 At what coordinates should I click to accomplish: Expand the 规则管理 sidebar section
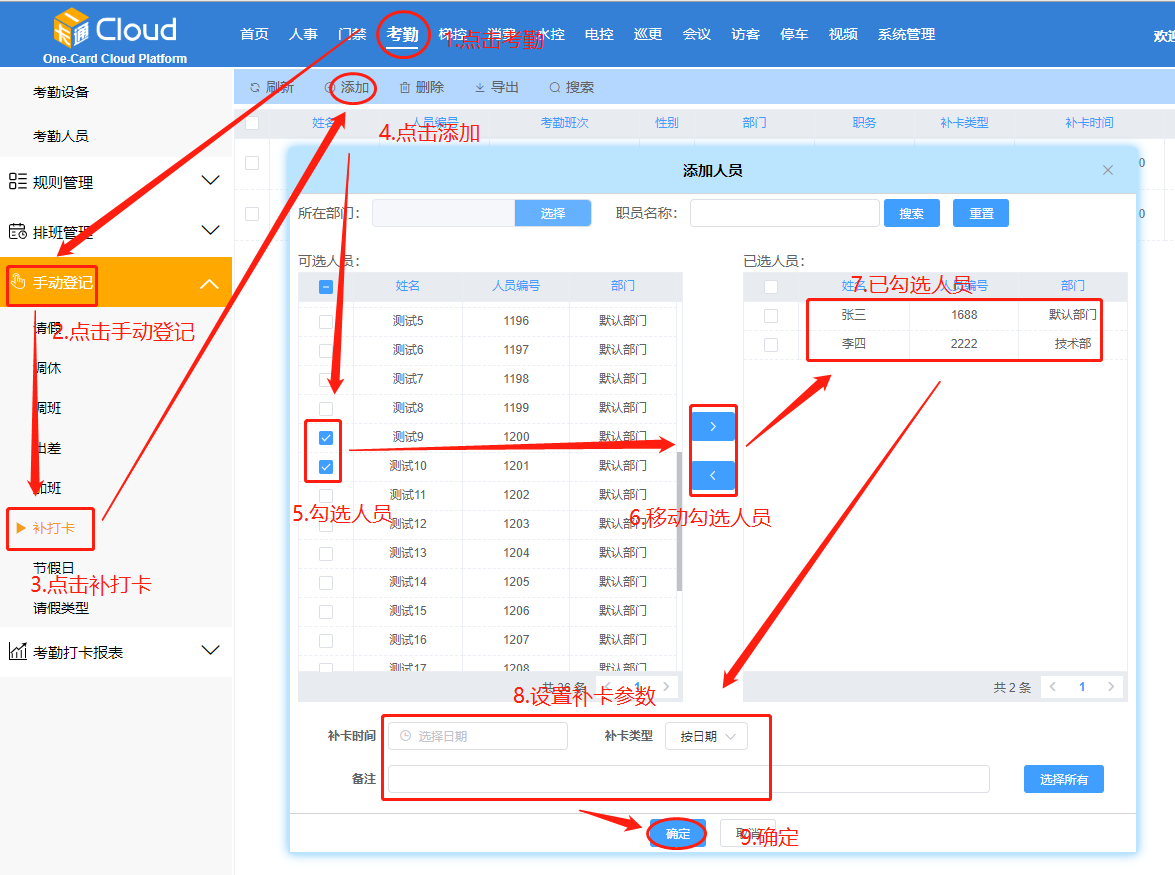pyautogui.click(x=210, y=180)
